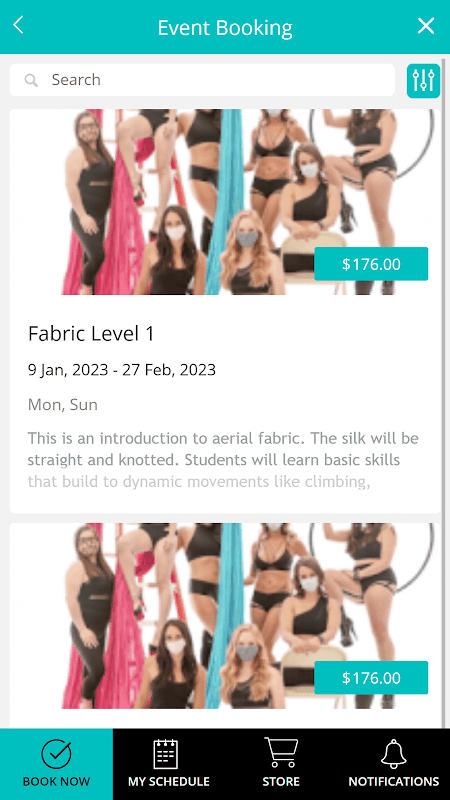Viewport: 450px width, 800px height.
Task: Click the magnifying glass search icon
Action: coord(31,80)
